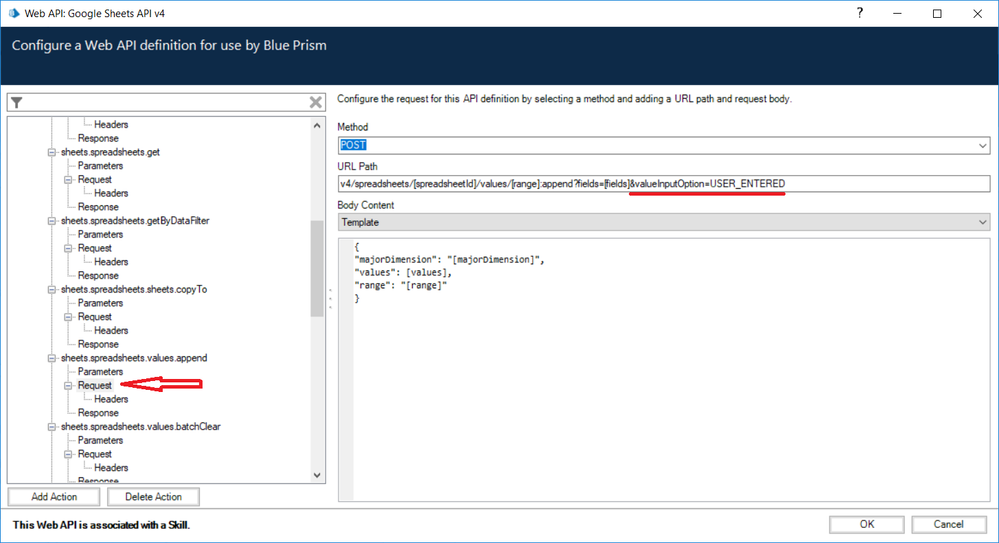Screen dimensions: 999x543
Task: Clear the tree filter with the X icon
Action: point(316,103)
